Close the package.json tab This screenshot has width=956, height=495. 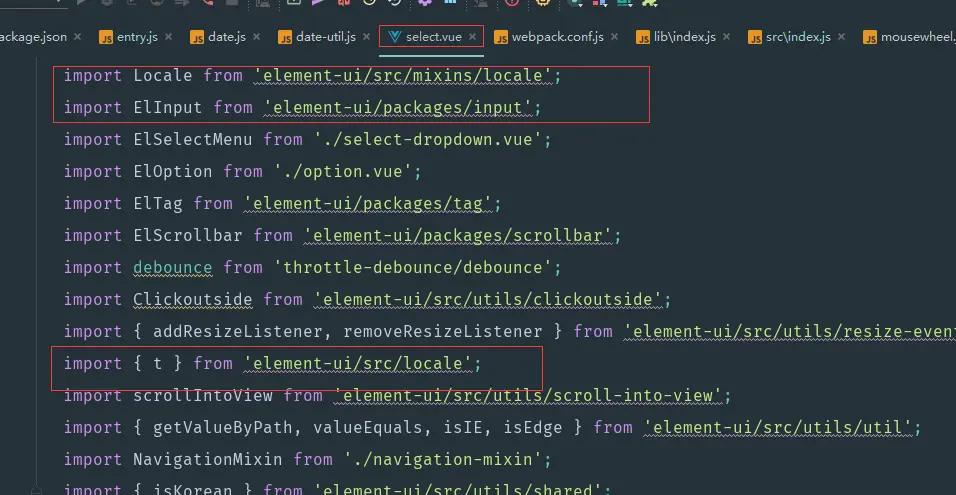(77, 37)
